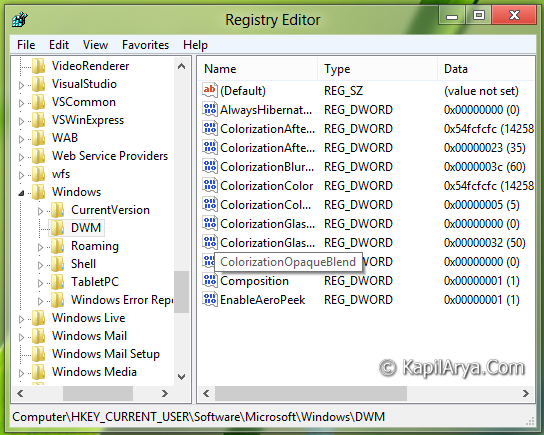Click the Windows Mail Setup folder icon
This screenshot has height=435, width=544.
(39, 354)
